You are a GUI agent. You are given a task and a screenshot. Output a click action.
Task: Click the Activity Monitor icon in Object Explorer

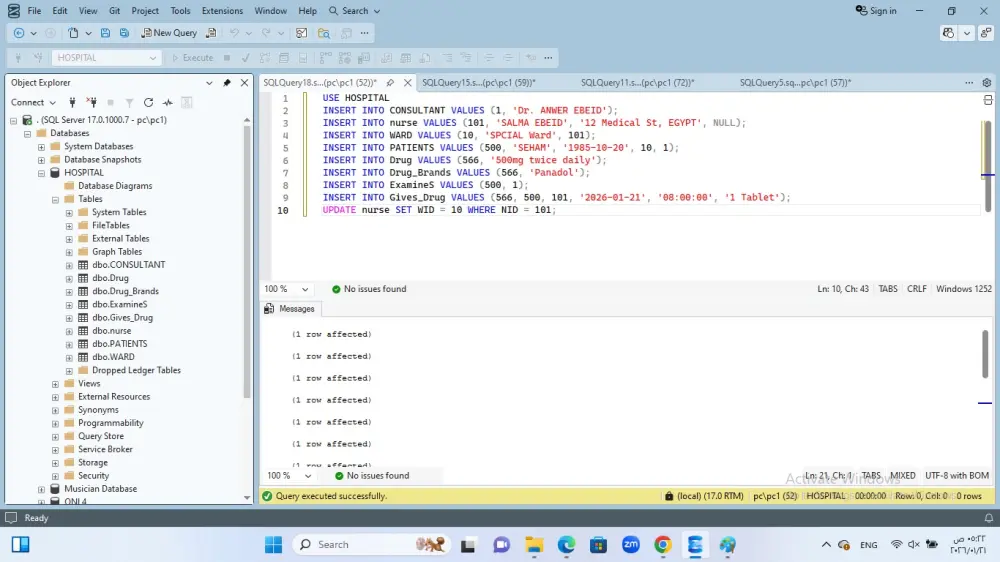(x=168, y=102)
